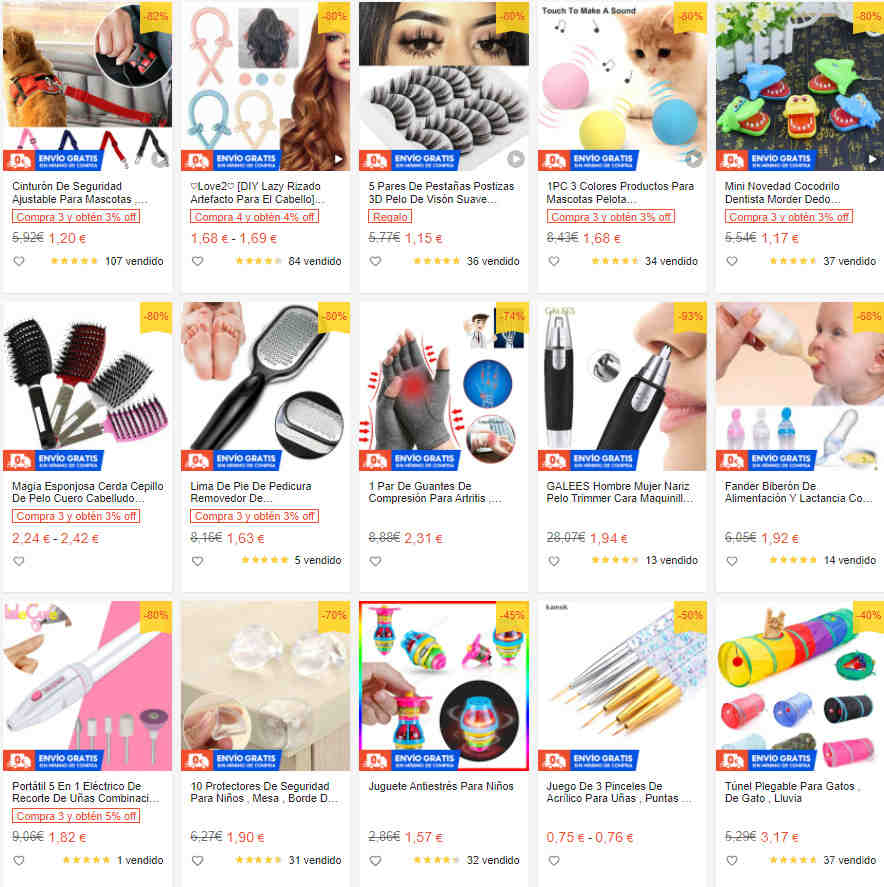Open the spinning top toy thumbnail

coord(444,686)
